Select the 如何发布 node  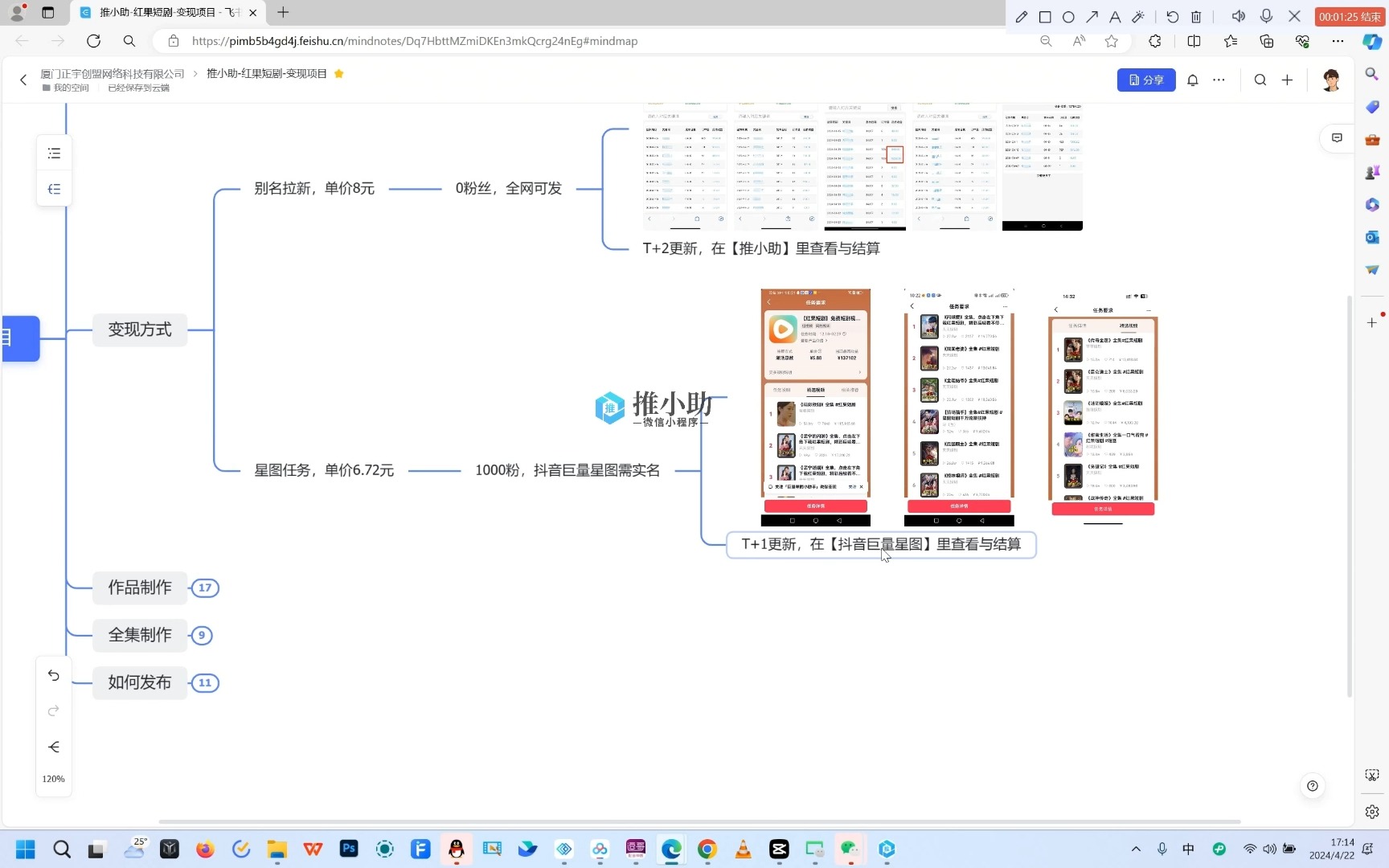(140, 682)
